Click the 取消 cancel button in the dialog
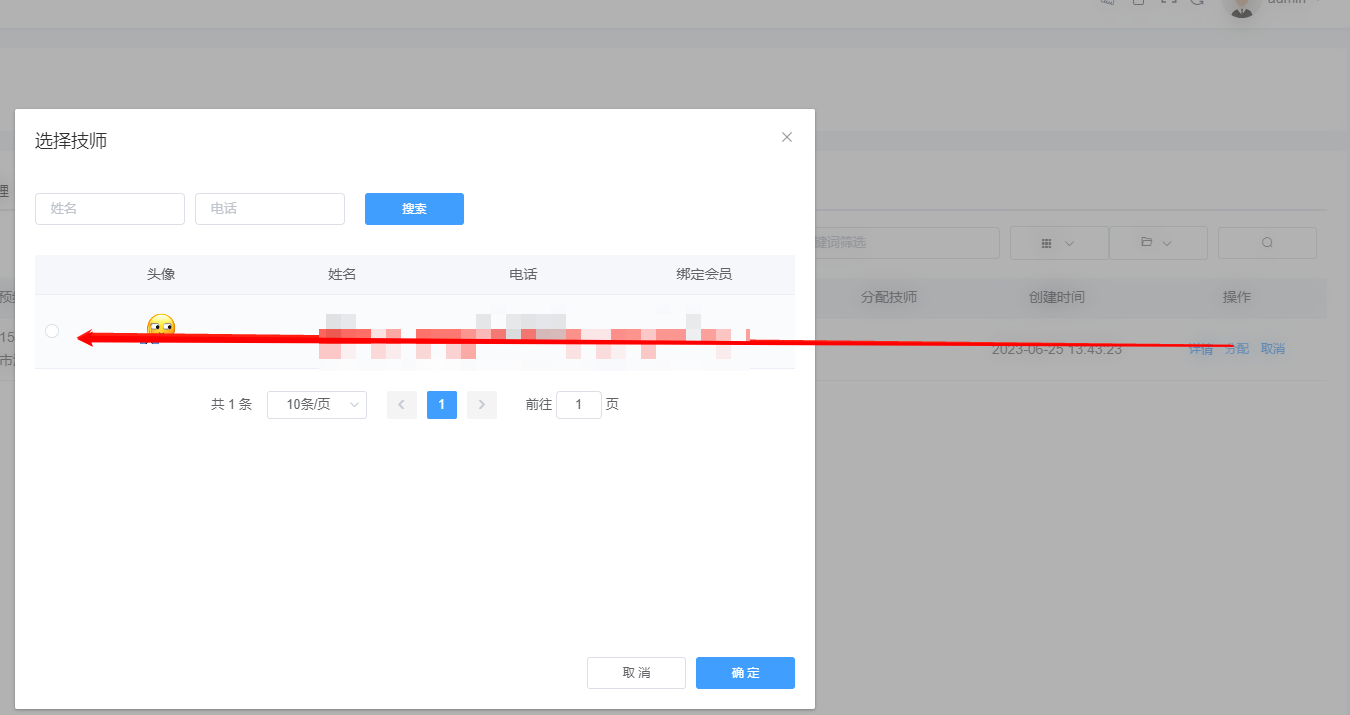The width and height of the screenshot is (1350, 715). [636, 673]
